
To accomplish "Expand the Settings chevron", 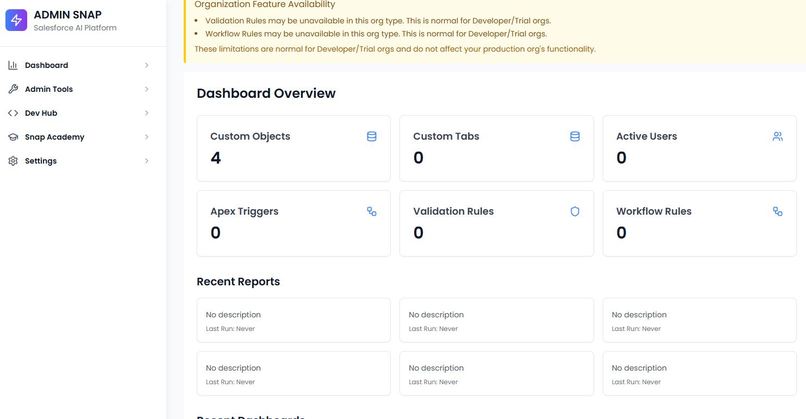I will (146, 161).
